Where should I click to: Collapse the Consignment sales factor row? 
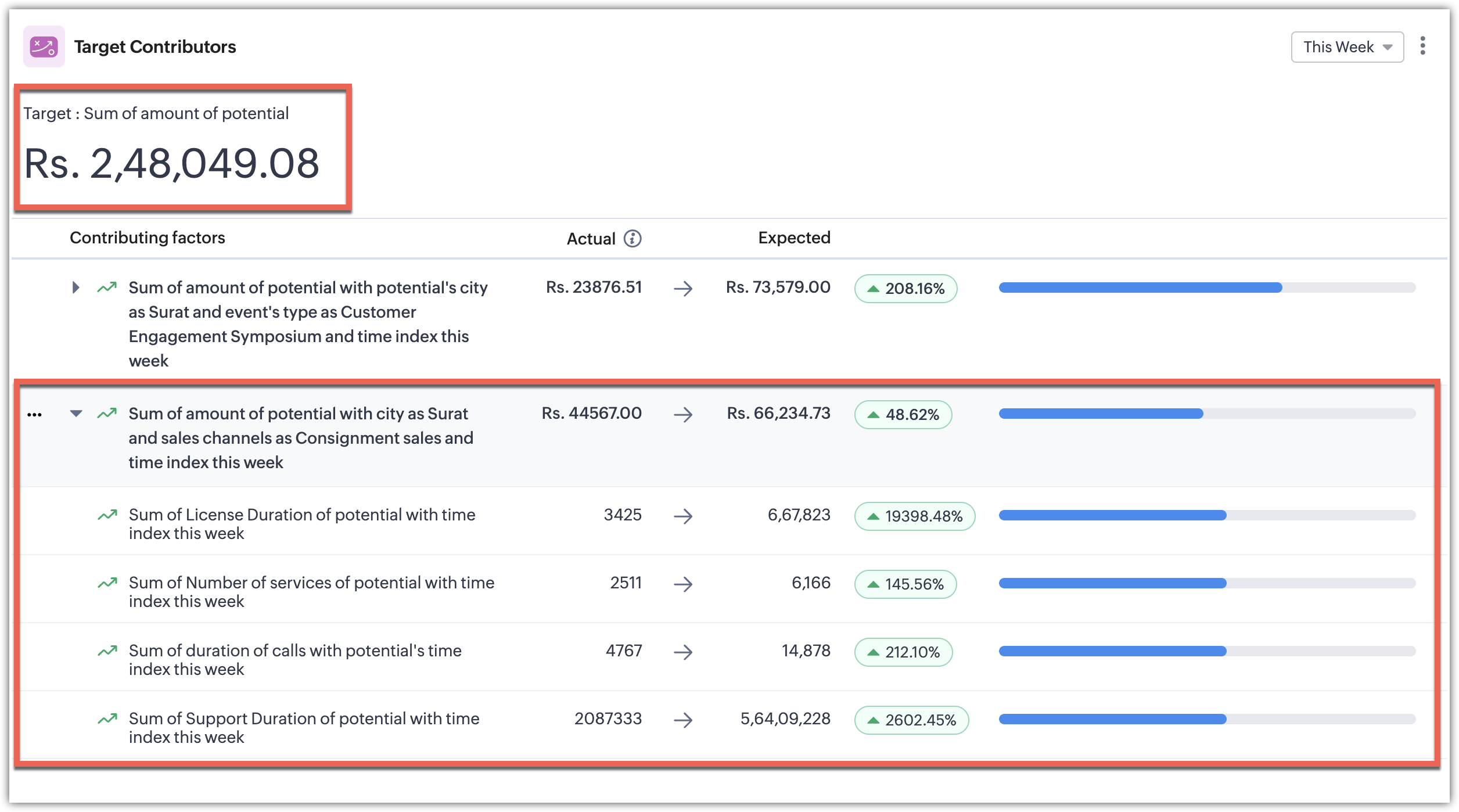click(x=76, y=414)
